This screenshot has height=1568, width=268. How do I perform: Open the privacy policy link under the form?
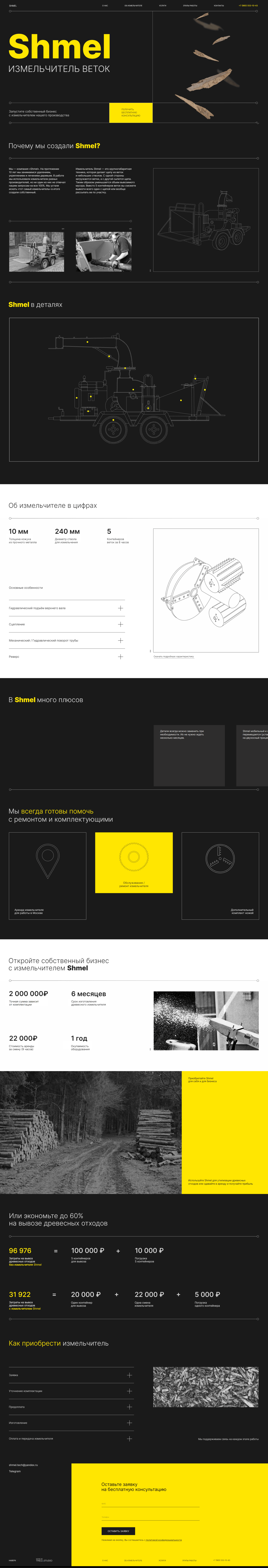pos(164,1540)
